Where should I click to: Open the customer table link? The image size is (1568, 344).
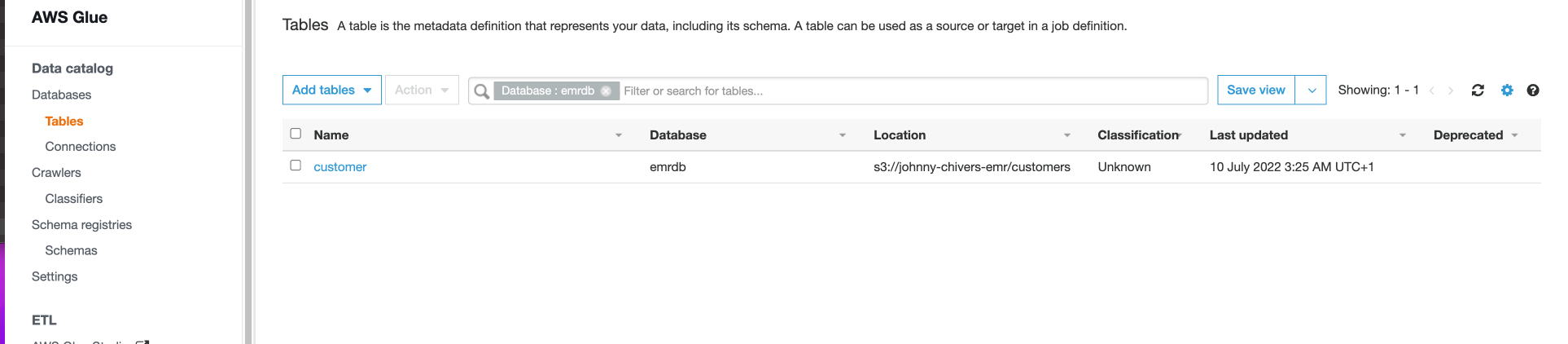pos(340,167)
